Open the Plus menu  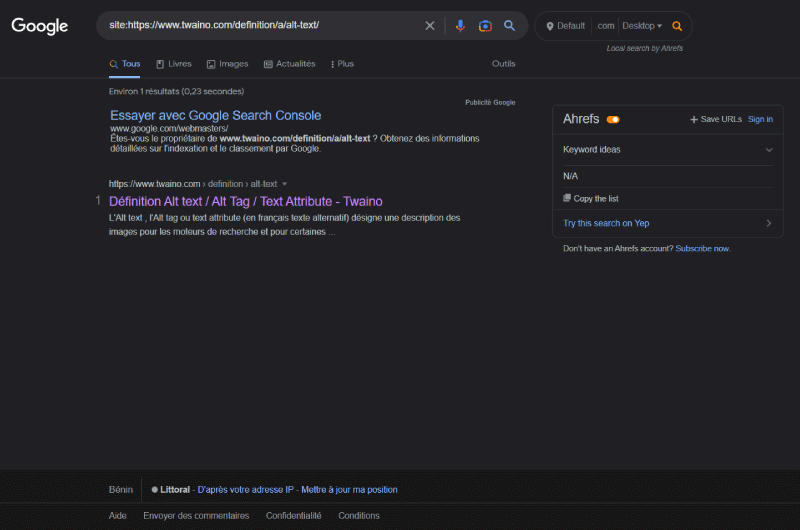coord(342,64)
